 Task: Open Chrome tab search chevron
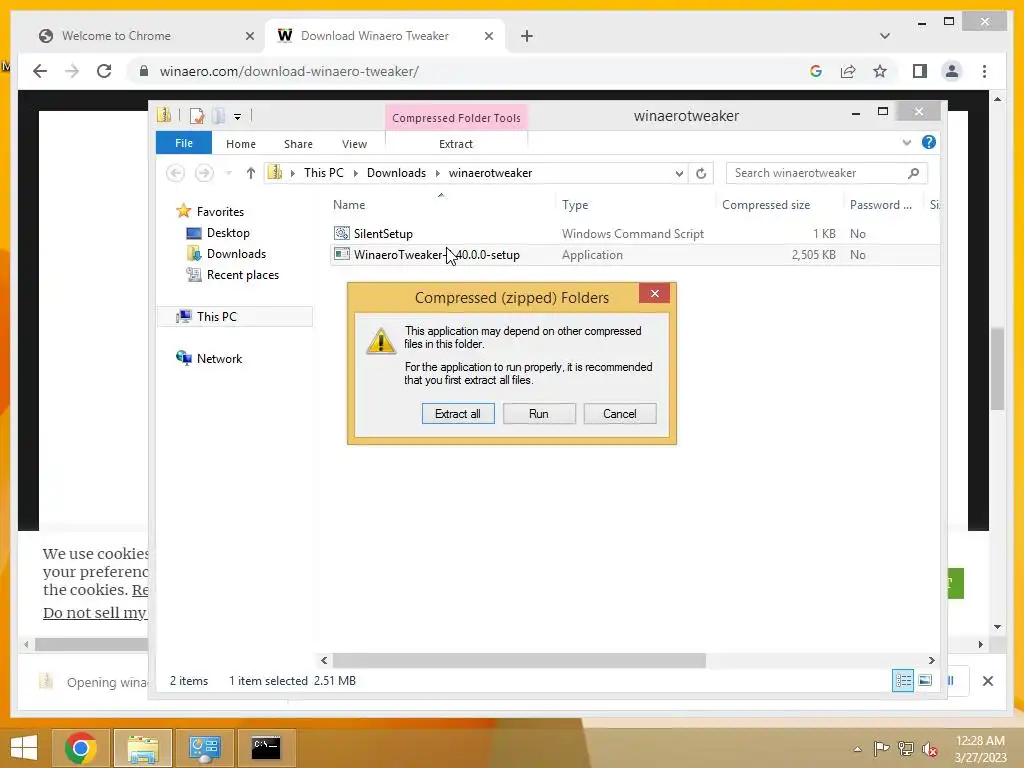pos(884,36)
